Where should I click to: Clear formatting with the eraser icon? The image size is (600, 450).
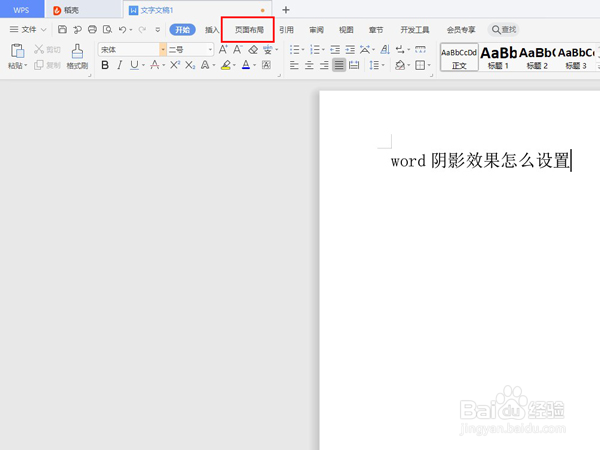coord(253,50)
